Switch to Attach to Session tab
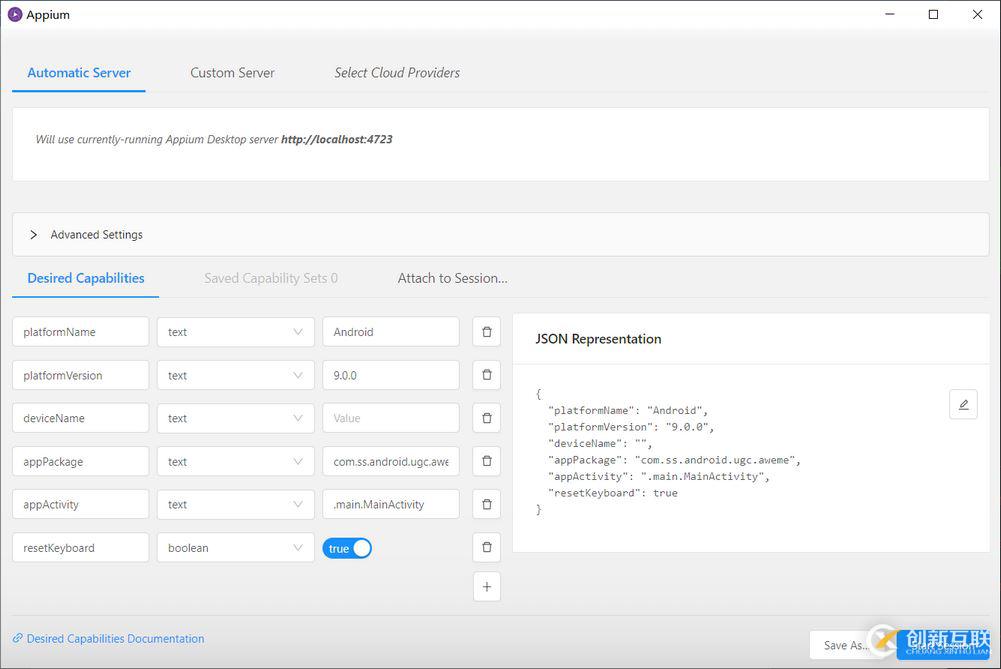Image resolution: width=1001 pixels, height=669 pixels. click(452, 278)
